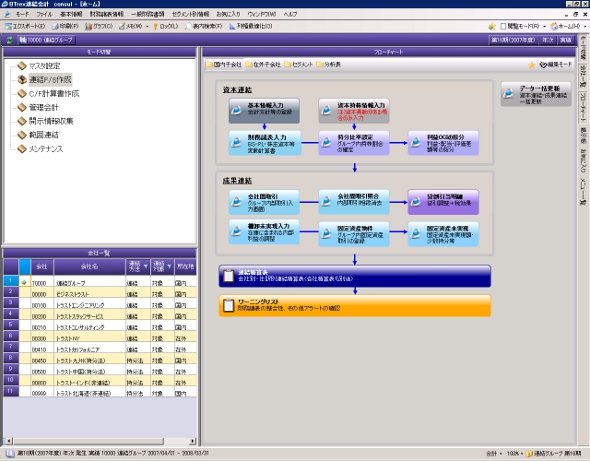Click the yellow star favorites icon in toolbar
The image size is (590, 461).
click(x=491, y=26)
